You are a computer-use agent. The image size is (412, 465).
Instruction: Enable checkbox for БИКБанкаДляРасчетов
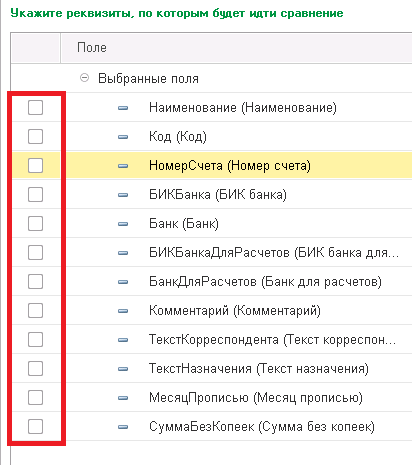pyautogui.click(x=35, y=253)
